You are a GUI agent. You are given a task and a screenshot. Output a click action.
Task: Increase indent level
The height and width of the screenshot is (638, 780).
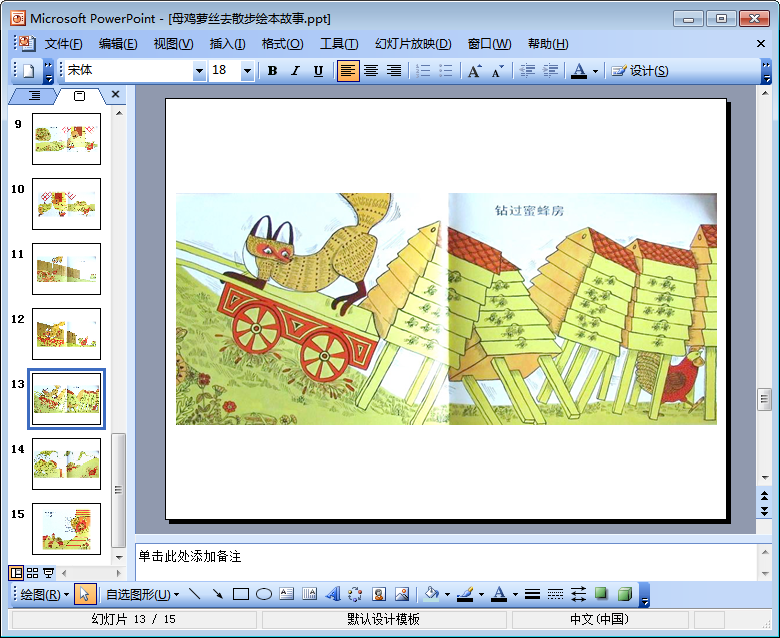[x=550, y=71]
